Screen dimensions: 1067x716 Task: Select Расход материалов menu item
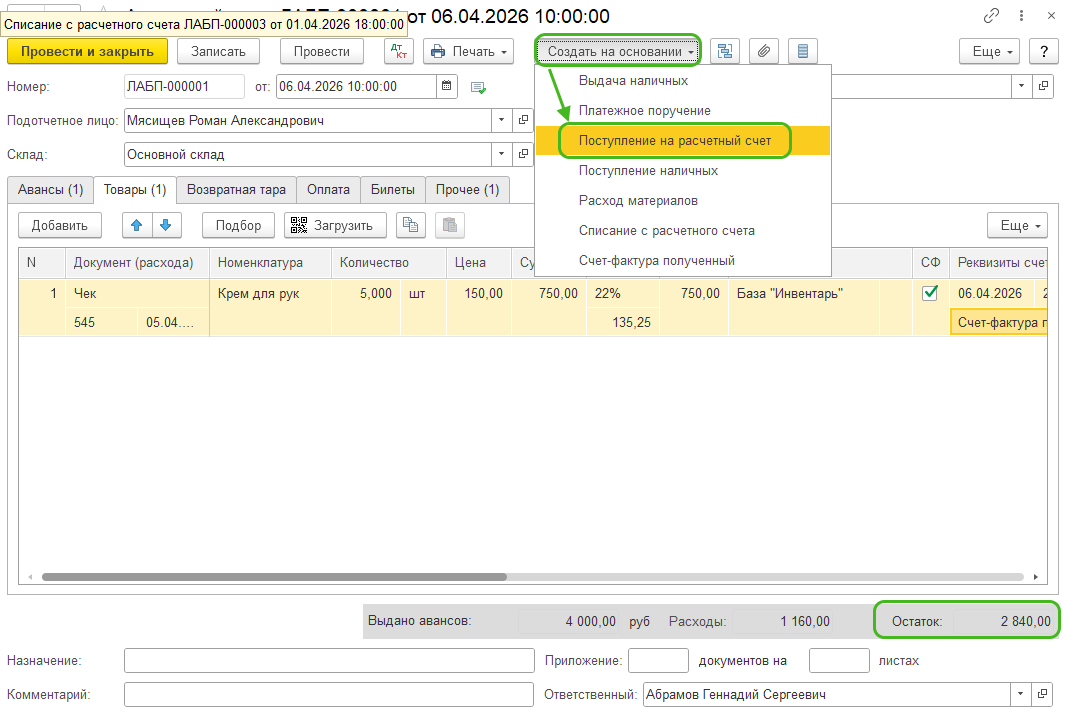coord(683,200)
